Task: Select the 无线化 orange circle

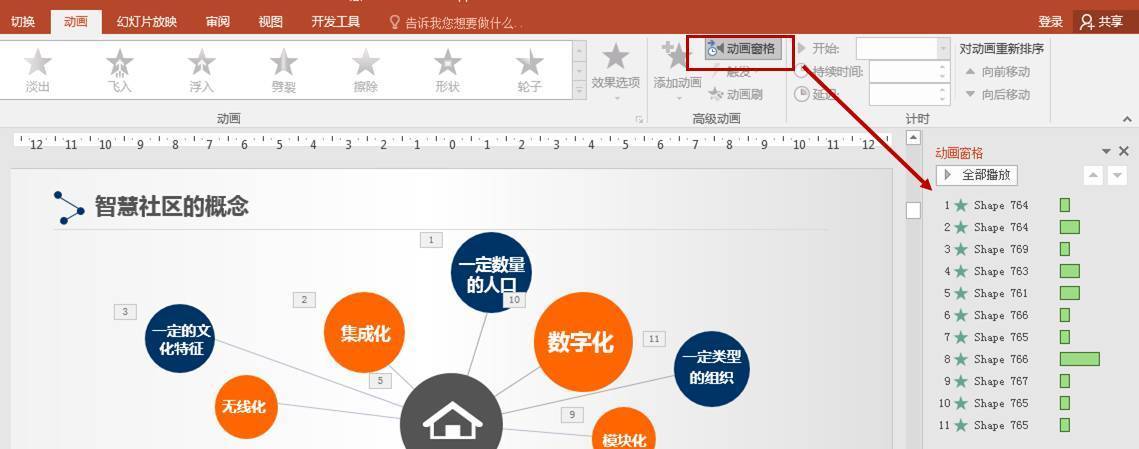Action: coord(246,407)
